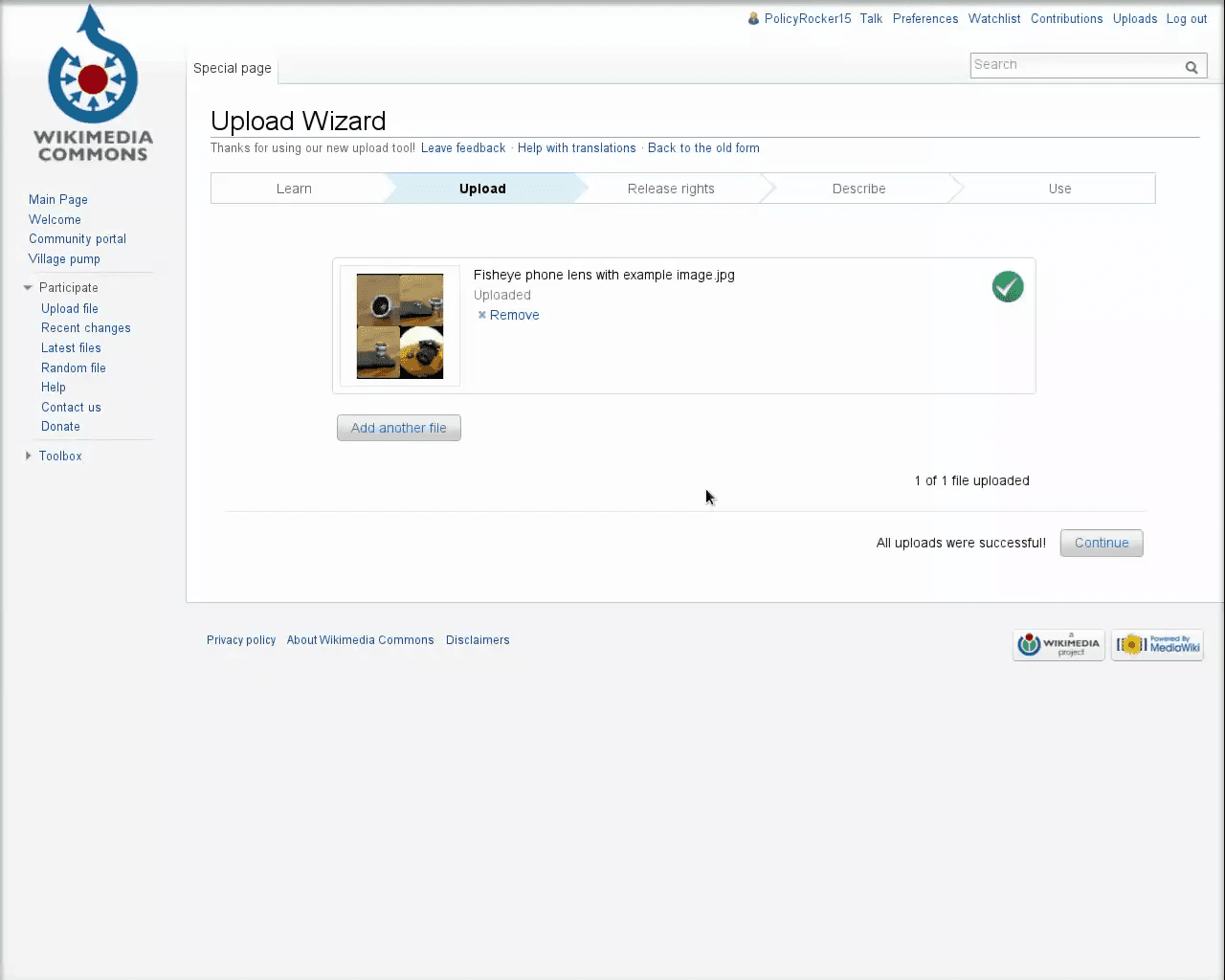
Task: Open Help in the sidebar
Action: point(54,388)
